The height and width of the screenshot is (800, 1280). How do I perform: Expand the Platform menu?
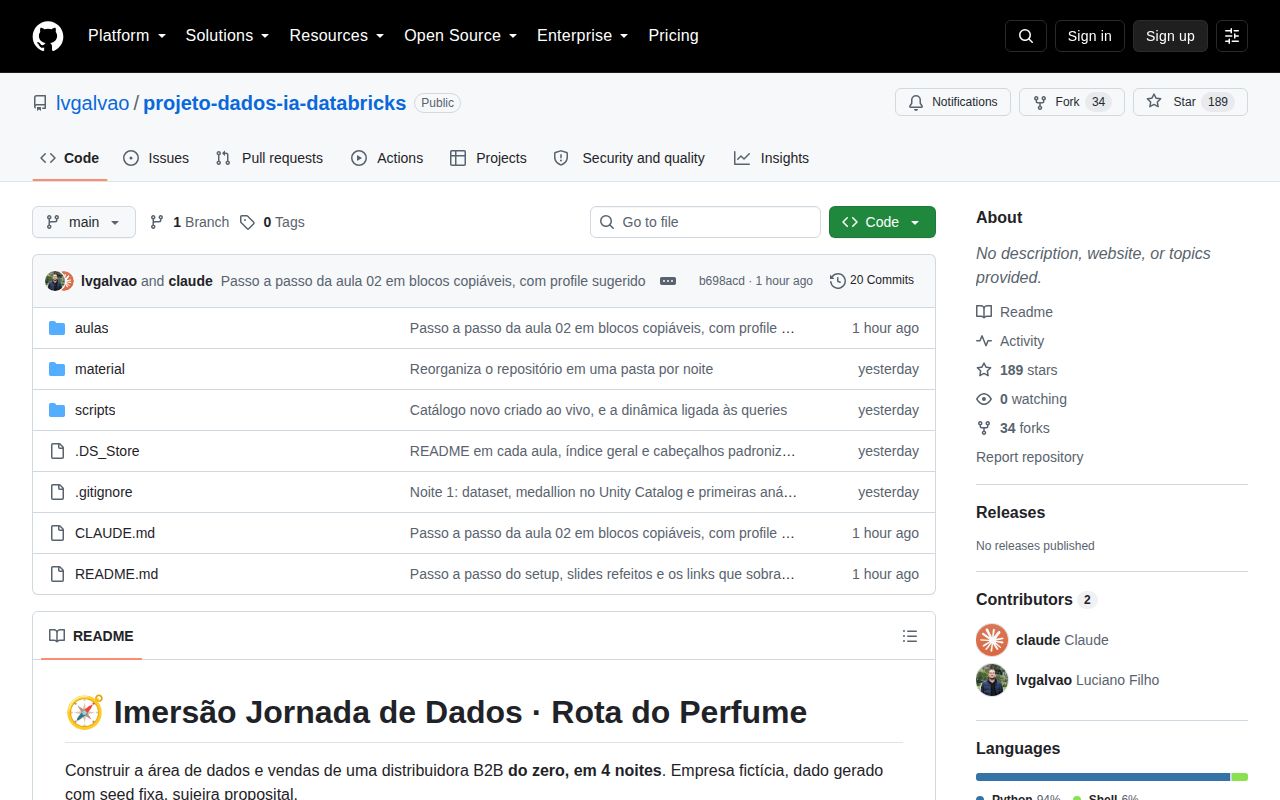(127, 35)
